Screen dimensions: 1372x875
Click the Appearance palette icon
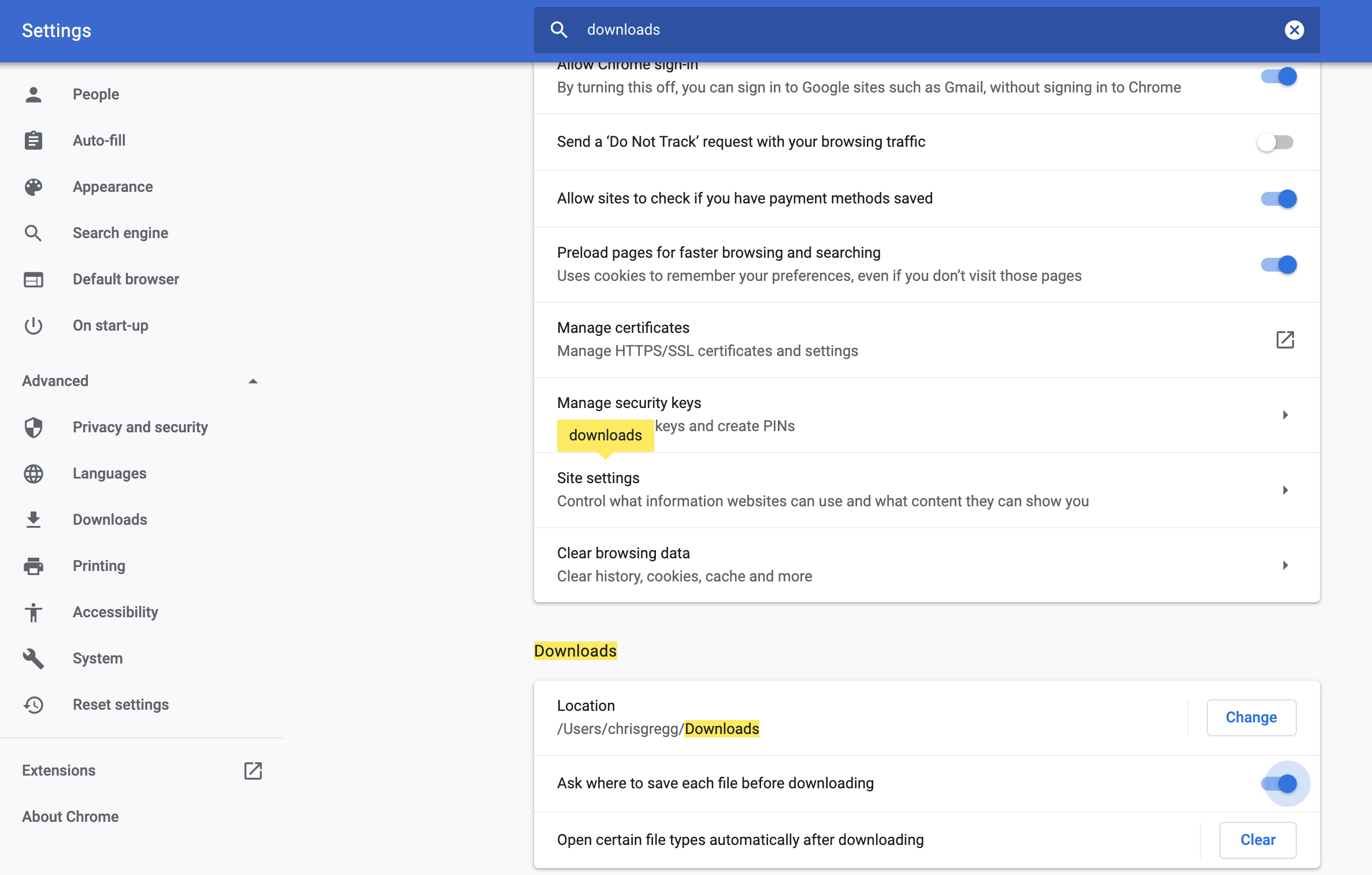[x=34, y=187]
